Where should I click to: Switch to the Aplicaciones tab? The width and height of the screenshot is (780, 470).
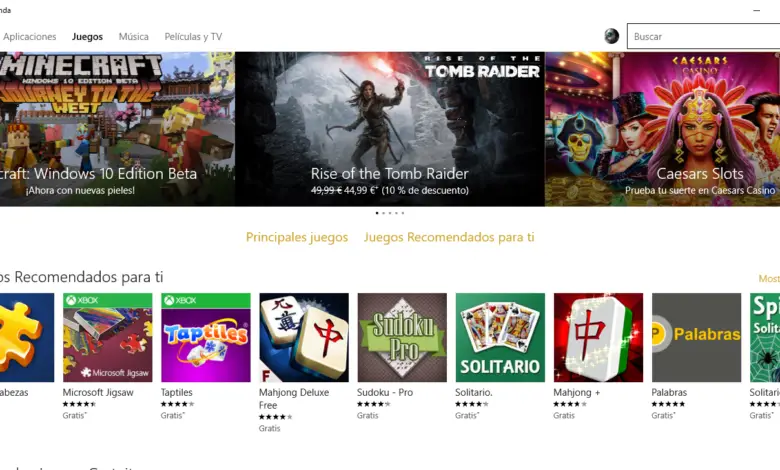pyautogui.click(x=30, y=36)
